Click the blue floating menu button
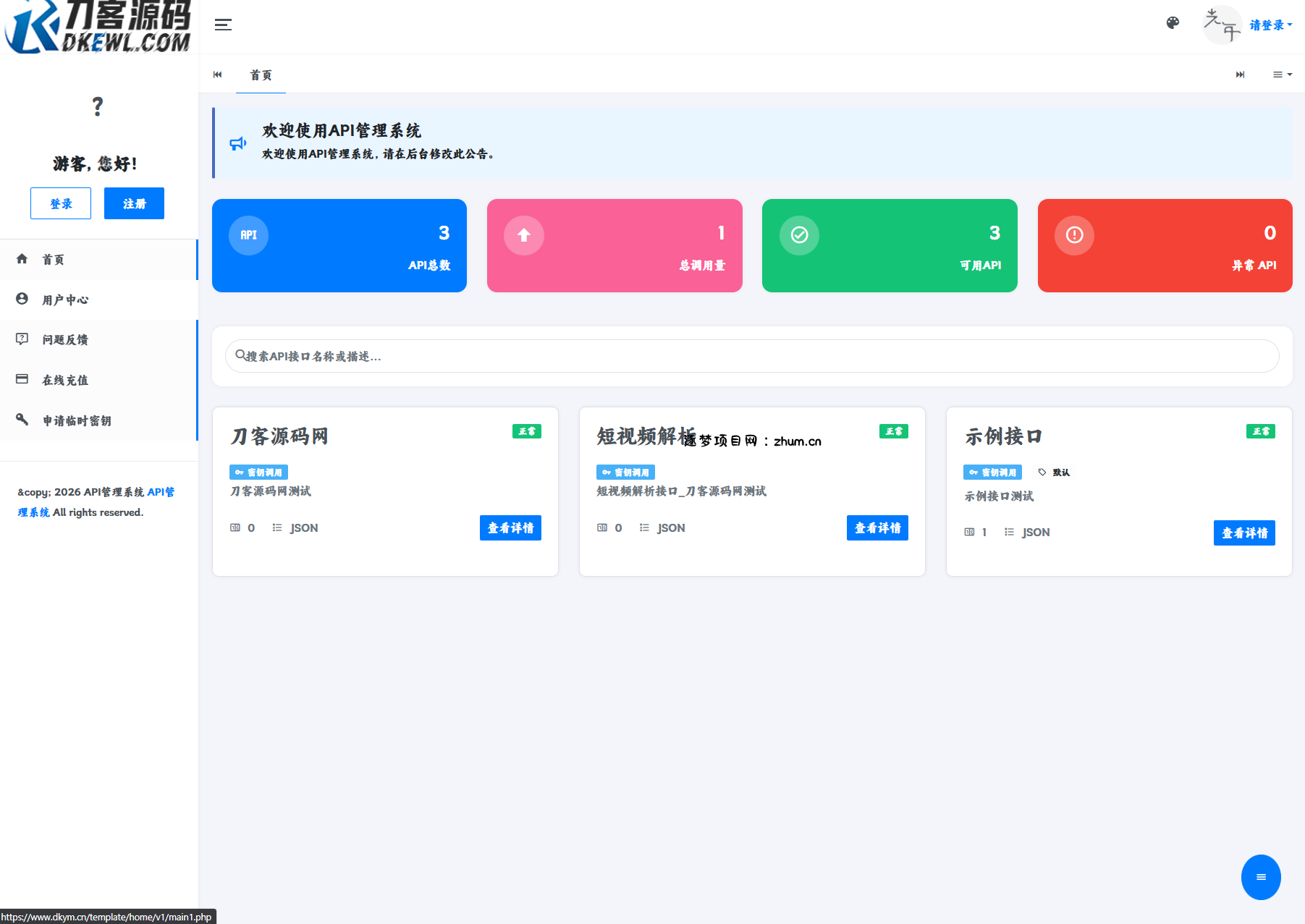1305x924 pixels. tap(1261, 877)
